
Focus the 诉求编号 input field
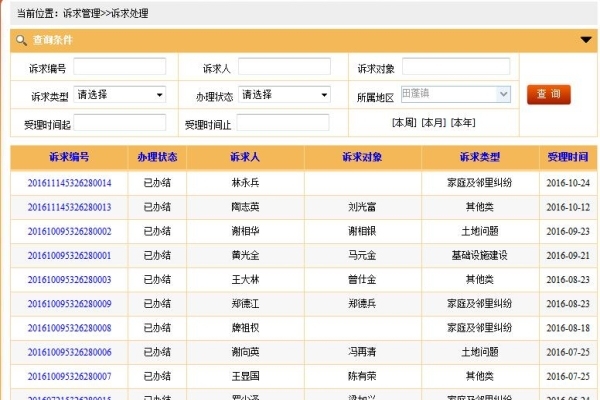[x=119, y=67]
